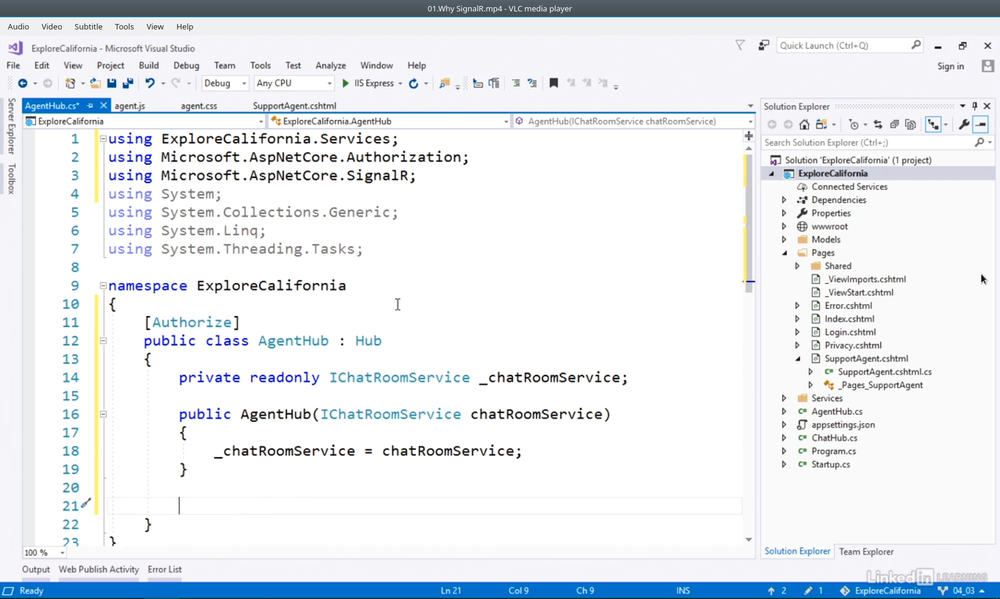Open the Server Explorer side tab
The width and height of the screenshot is (1000, 599).
pyautogui.click(x=11, y=126)
